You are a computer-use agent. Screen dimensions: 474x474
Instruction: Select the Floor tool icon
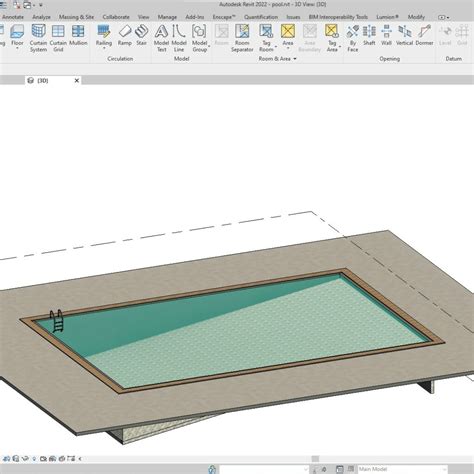pyautogui.click(x=17, y=32)
